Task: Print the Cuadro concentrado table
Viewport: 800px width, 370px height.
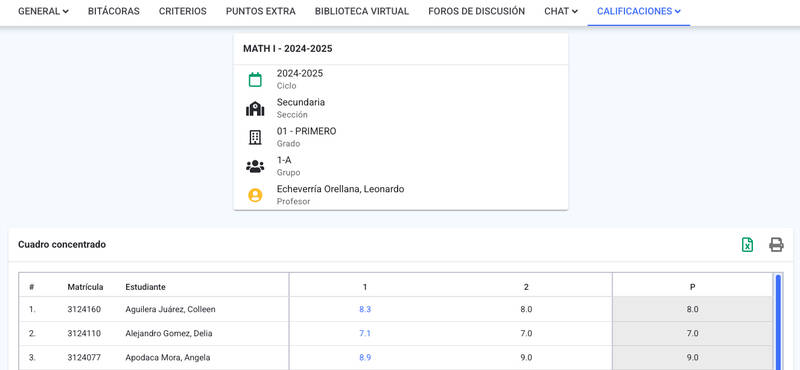Action: pos(776,245)
